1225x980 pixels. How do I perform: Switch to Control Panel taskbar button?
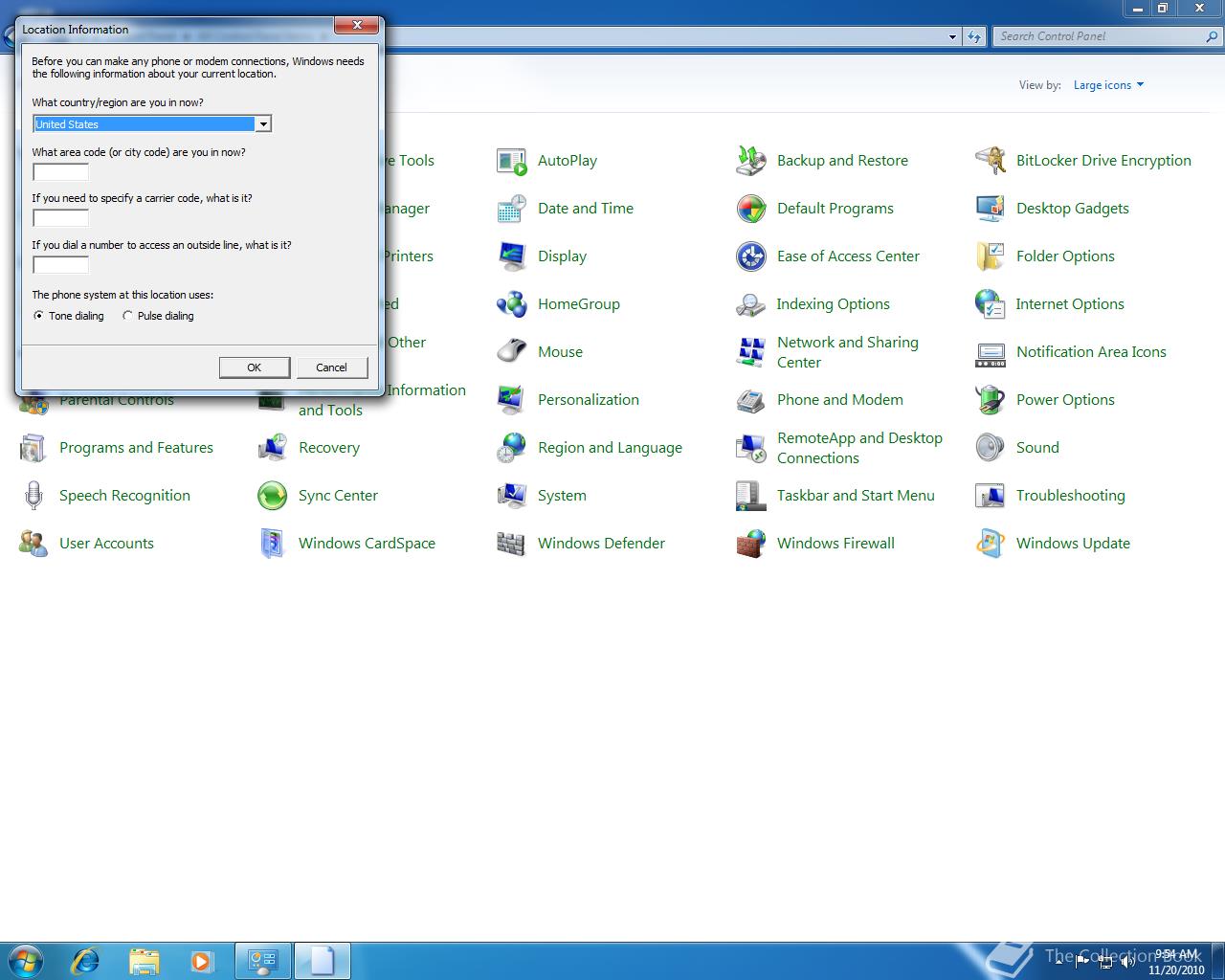click(263, 961)
